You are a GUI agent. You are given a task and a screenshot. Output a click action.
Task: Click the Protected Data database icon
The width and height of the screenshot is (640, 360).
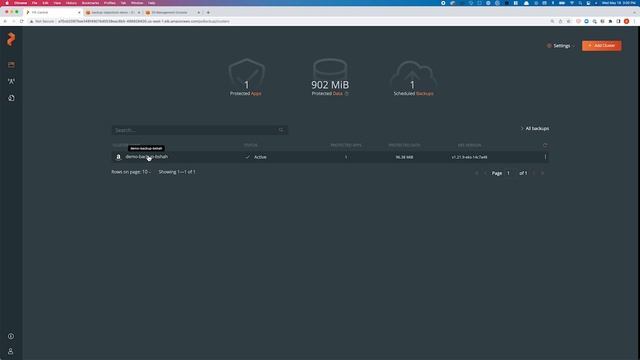point(330,70)
